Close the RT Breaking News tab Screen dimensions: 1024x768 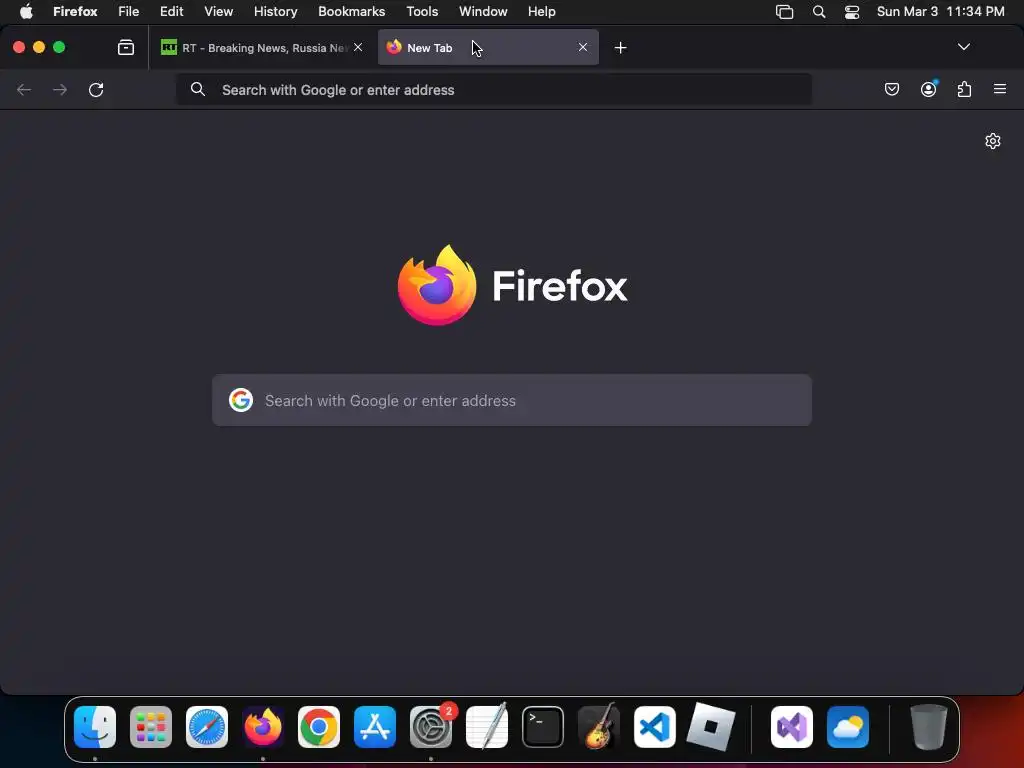tap(358, 47)
